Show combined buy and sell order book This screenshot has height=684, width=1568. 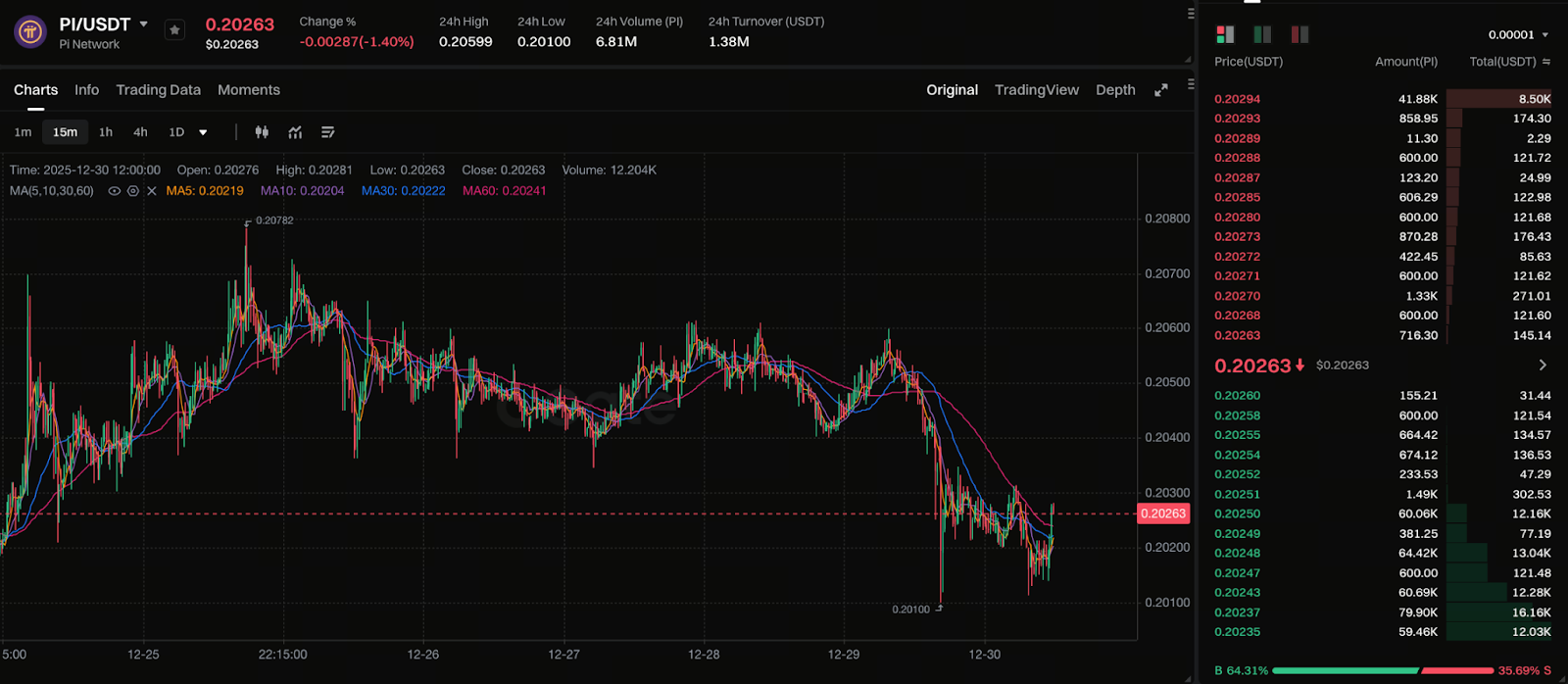pyautogui.click(x=1225, y=34)
